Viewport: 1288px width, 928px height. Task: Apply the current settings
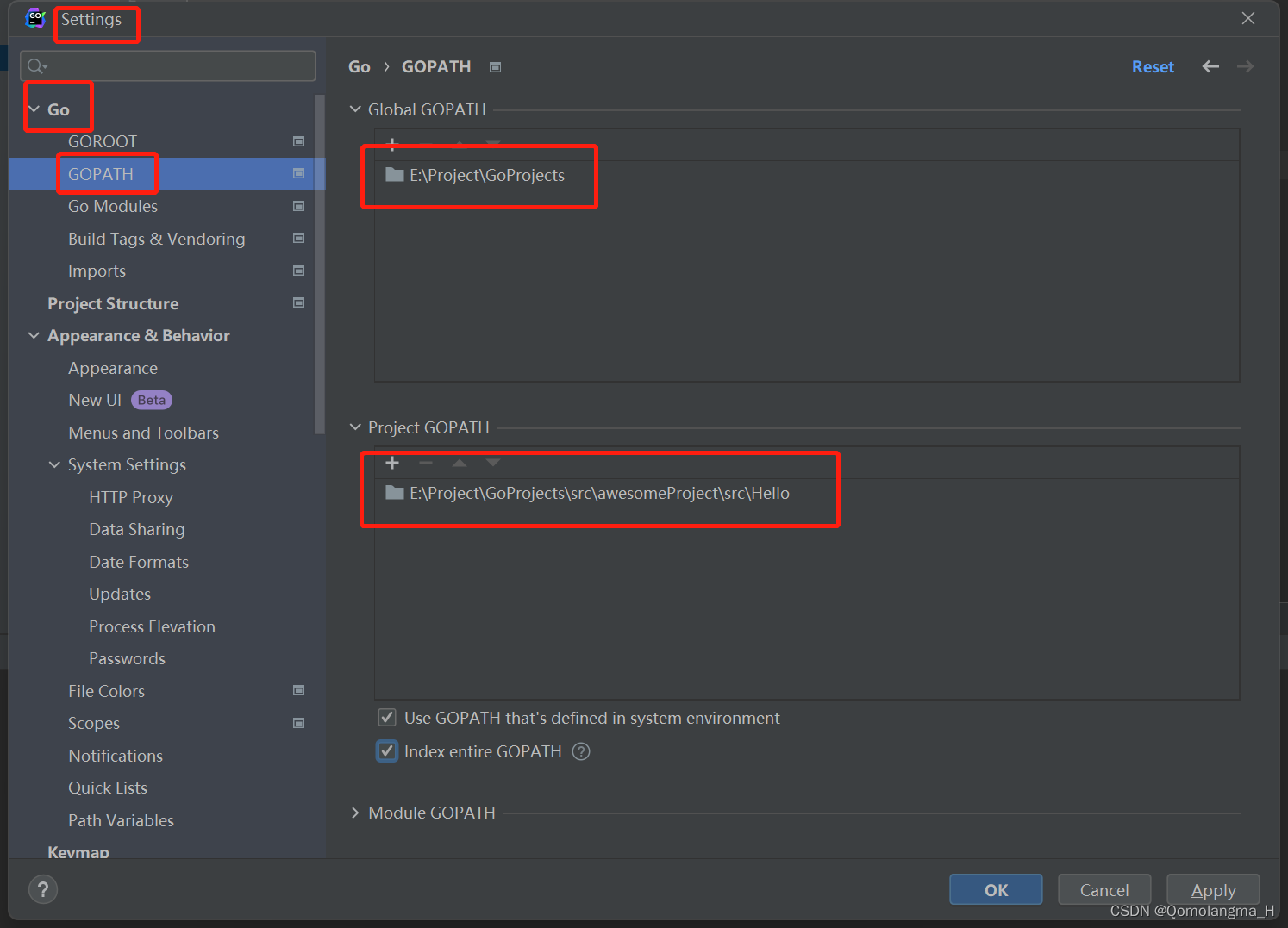point(1213,889)
